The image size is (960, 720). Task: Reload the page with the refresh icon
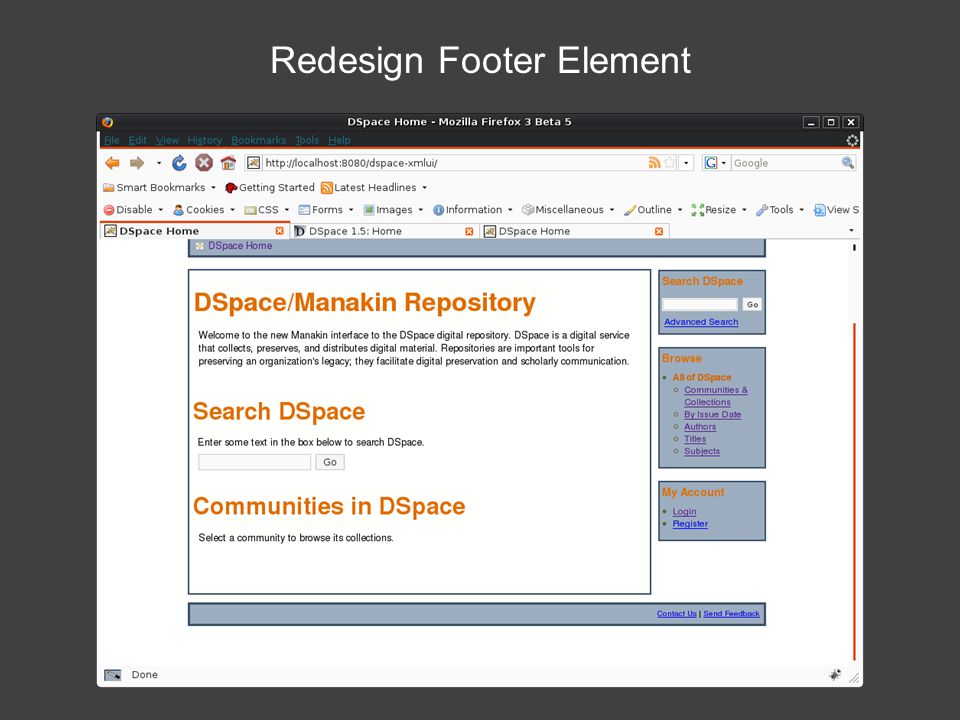(x=179, y=163)
